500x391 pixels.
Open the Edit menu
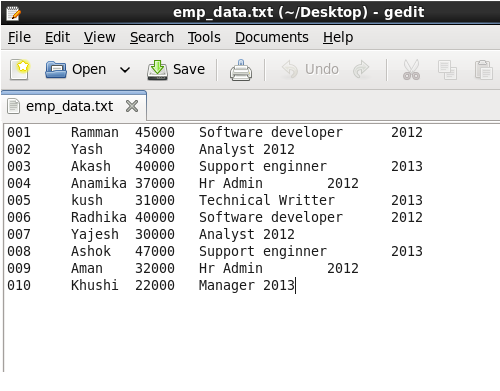57,37
